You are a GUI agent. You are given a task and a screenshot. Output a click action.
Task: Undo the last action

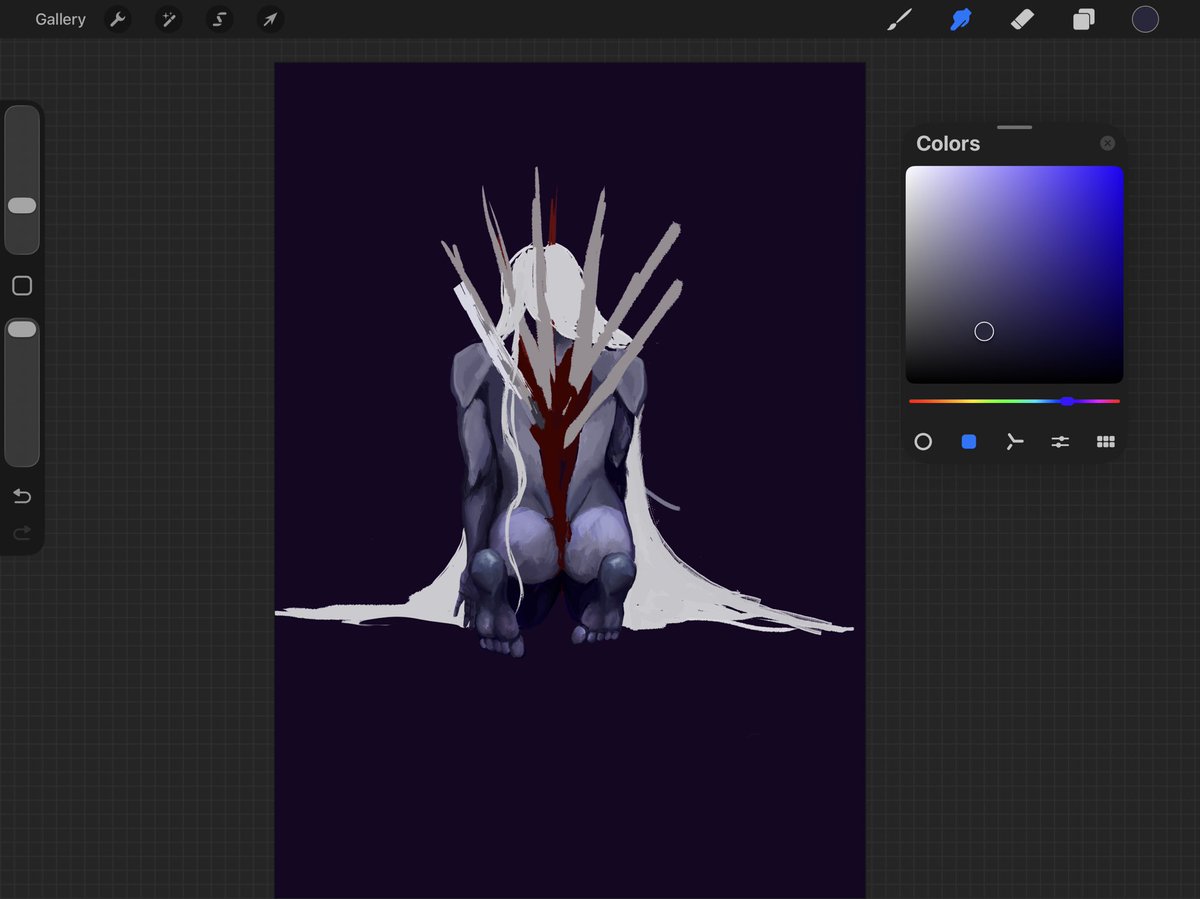22,496
